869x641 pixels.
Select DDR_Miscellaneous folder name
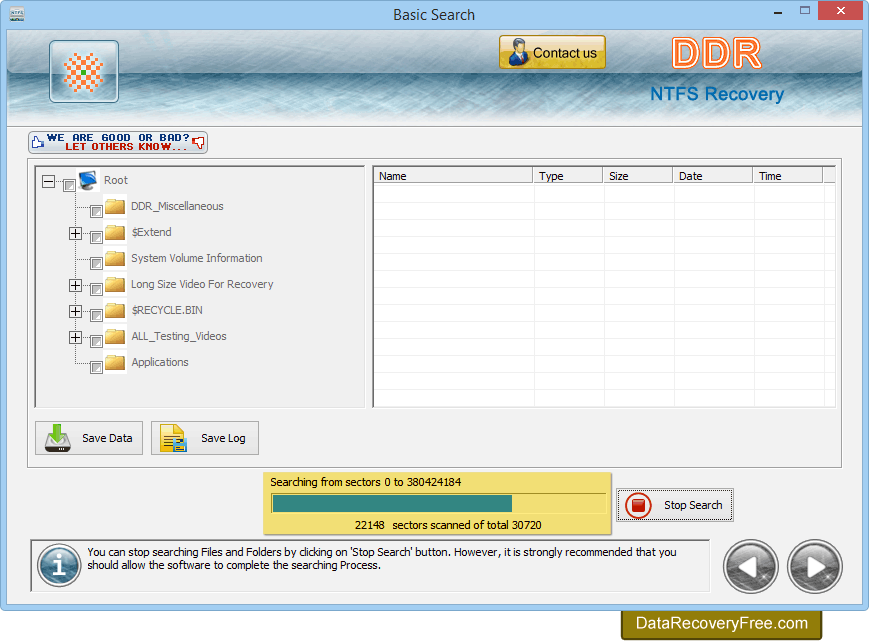(177, 206)
